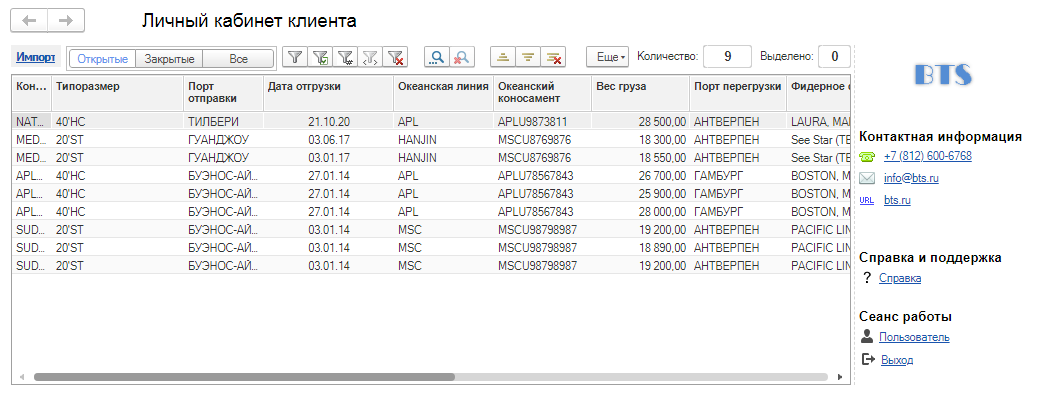Screen dimensions: 1044x396
Task: Select the weight cell 18 300,00
Action: click(640, 140)
